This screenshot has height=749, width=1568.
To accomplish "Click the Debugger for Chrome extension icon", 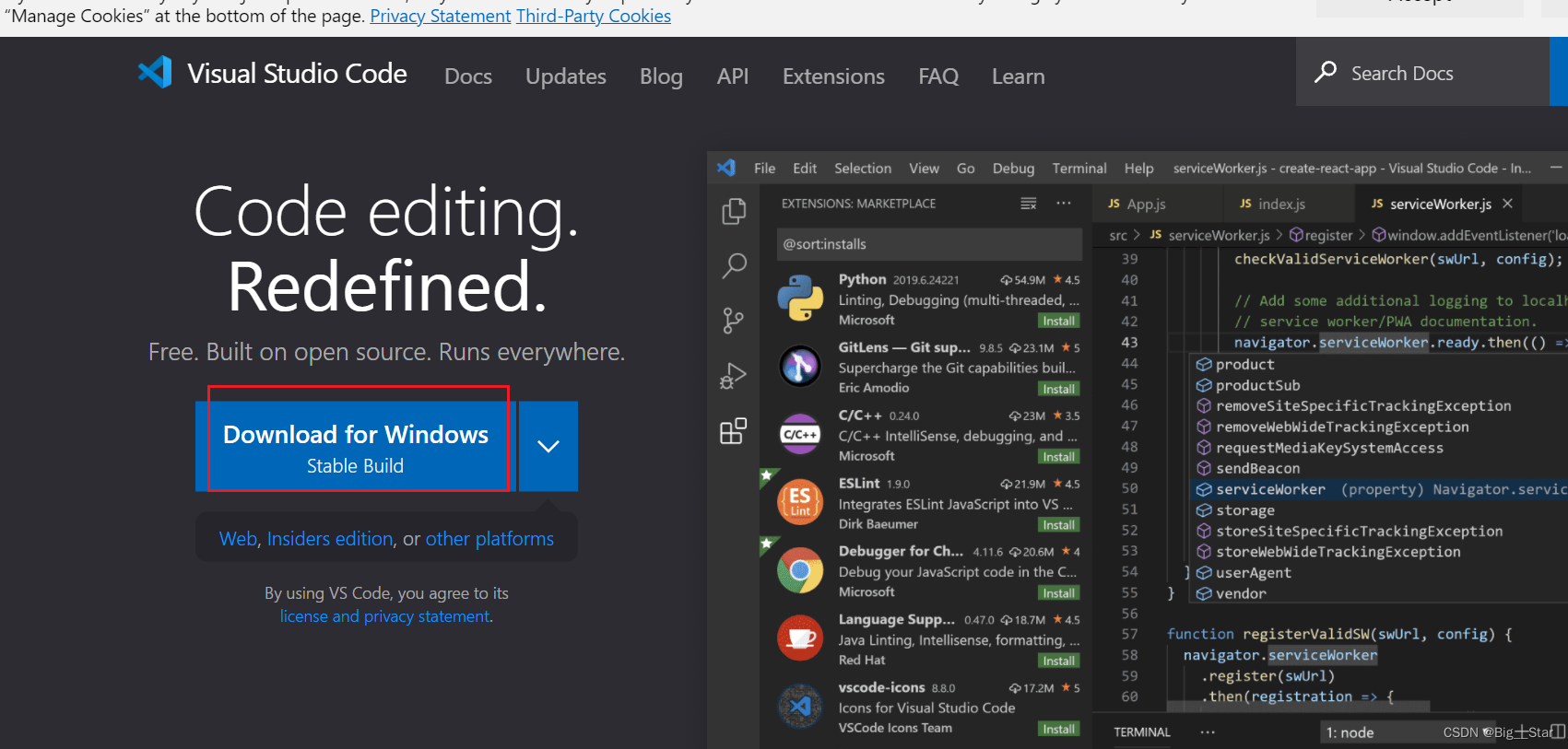I will [800, 570].
